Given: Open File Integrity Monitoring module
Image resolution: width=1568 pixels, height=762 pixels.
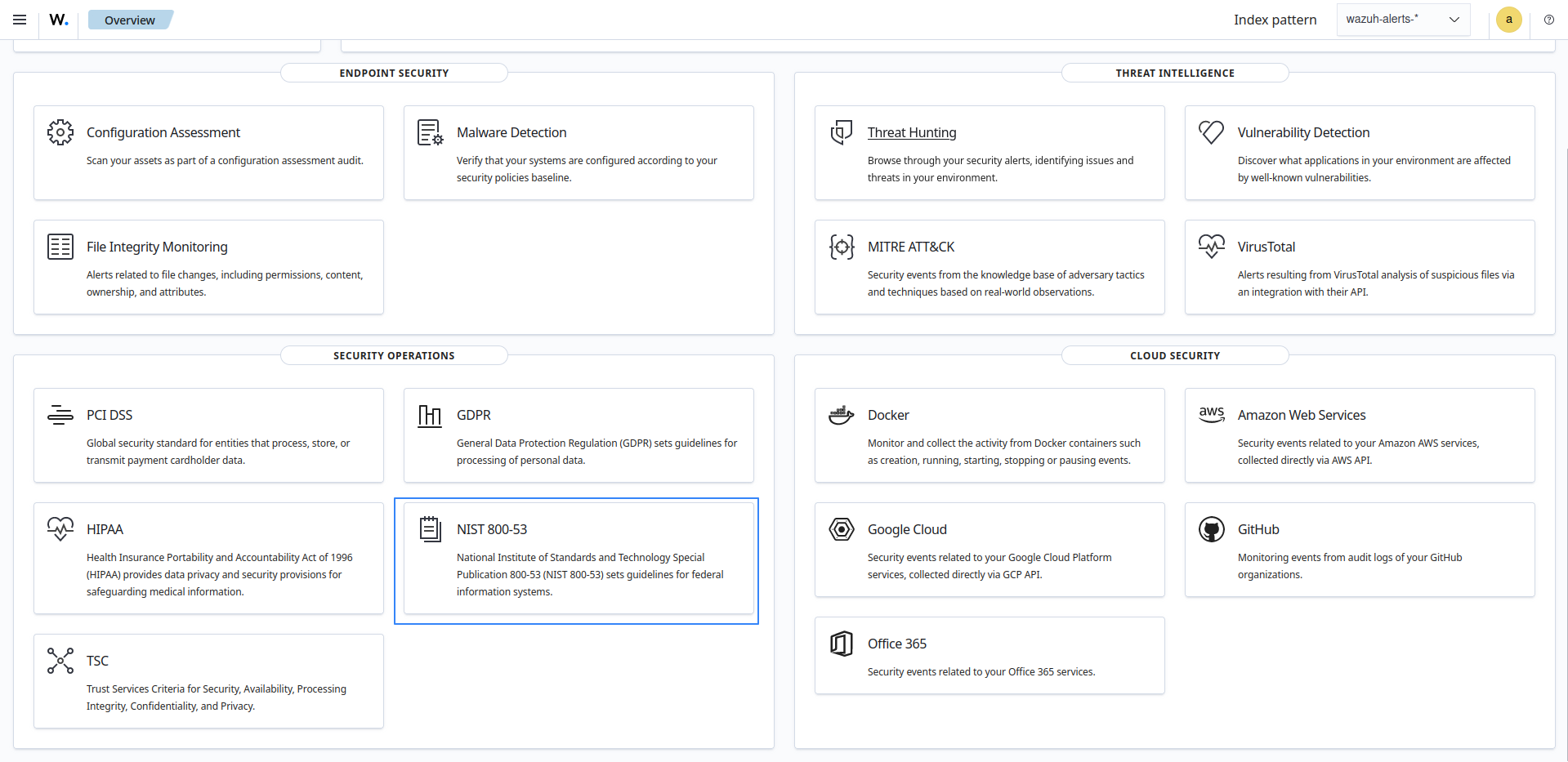Looking at the screenshot, I should coord(157,247).
